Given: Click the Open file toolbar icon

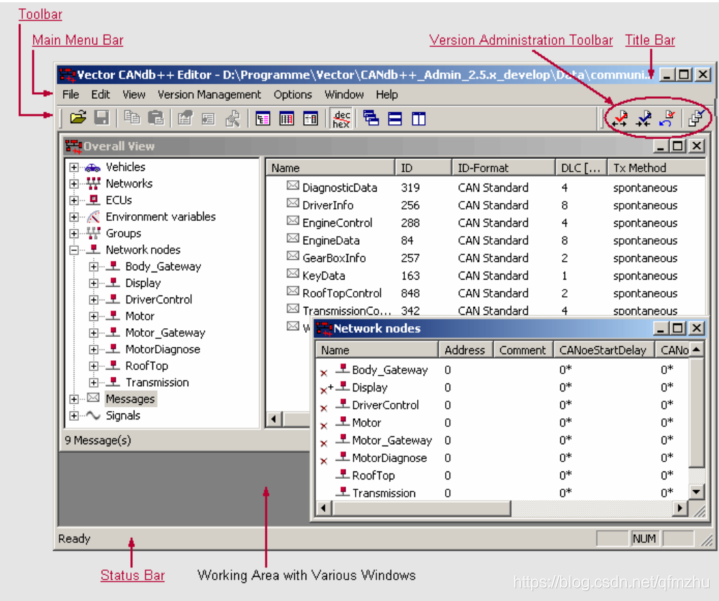Looking at the screenshot, I should [78, 118].
